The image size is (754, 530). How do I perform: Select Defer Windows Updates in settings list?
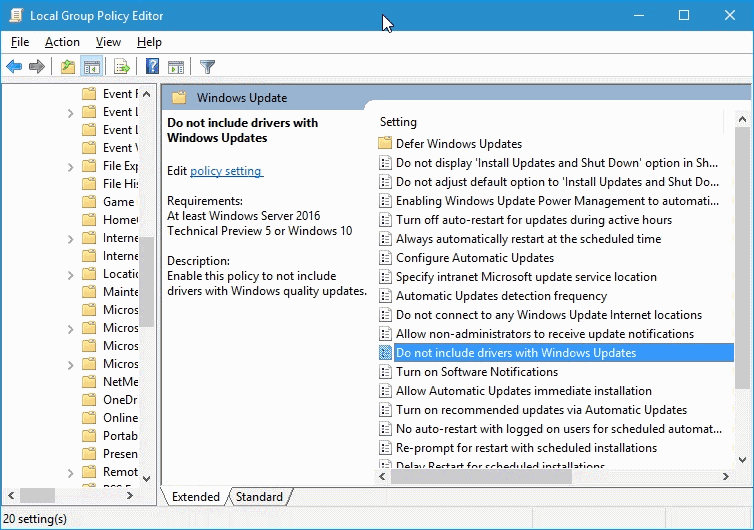(459, 144)
